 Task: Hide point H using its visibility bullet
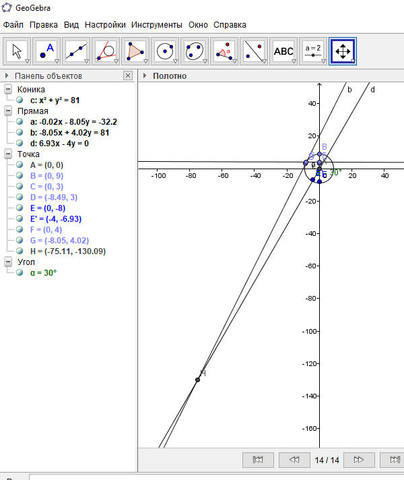pos(20,251)
